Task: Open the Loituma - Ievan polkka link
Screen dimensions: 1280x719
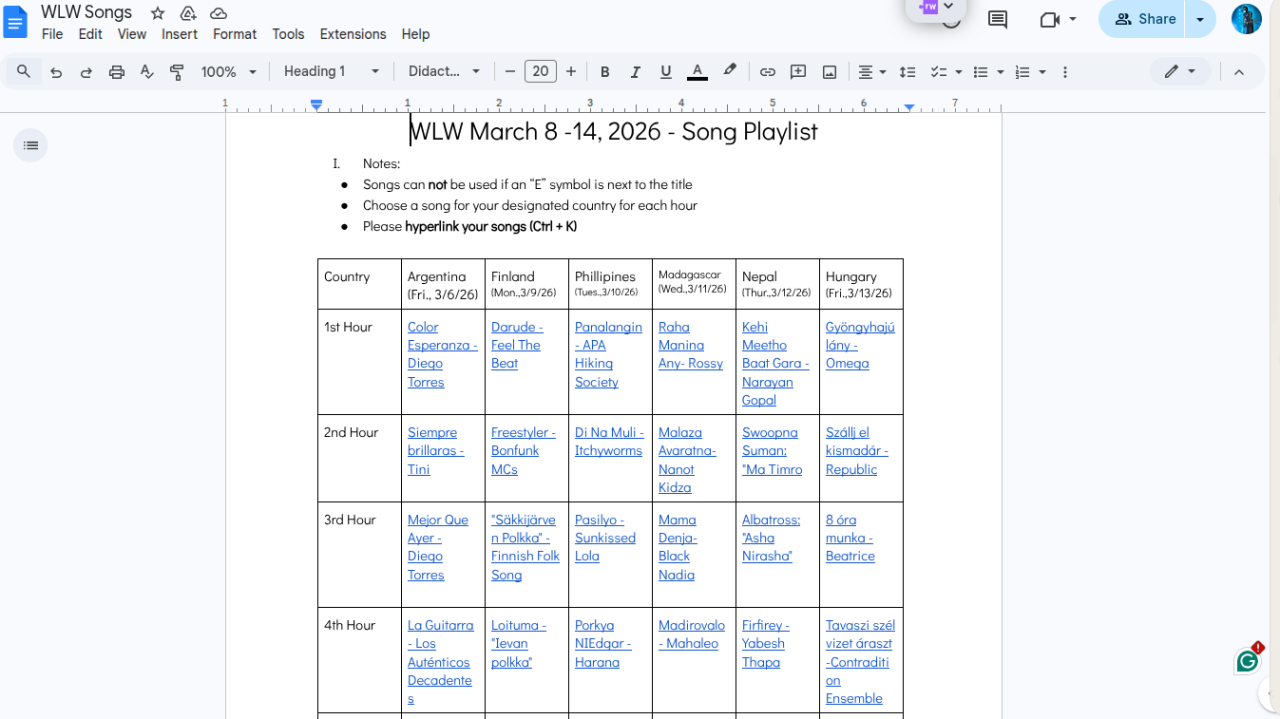Action: tap(518, 643)
